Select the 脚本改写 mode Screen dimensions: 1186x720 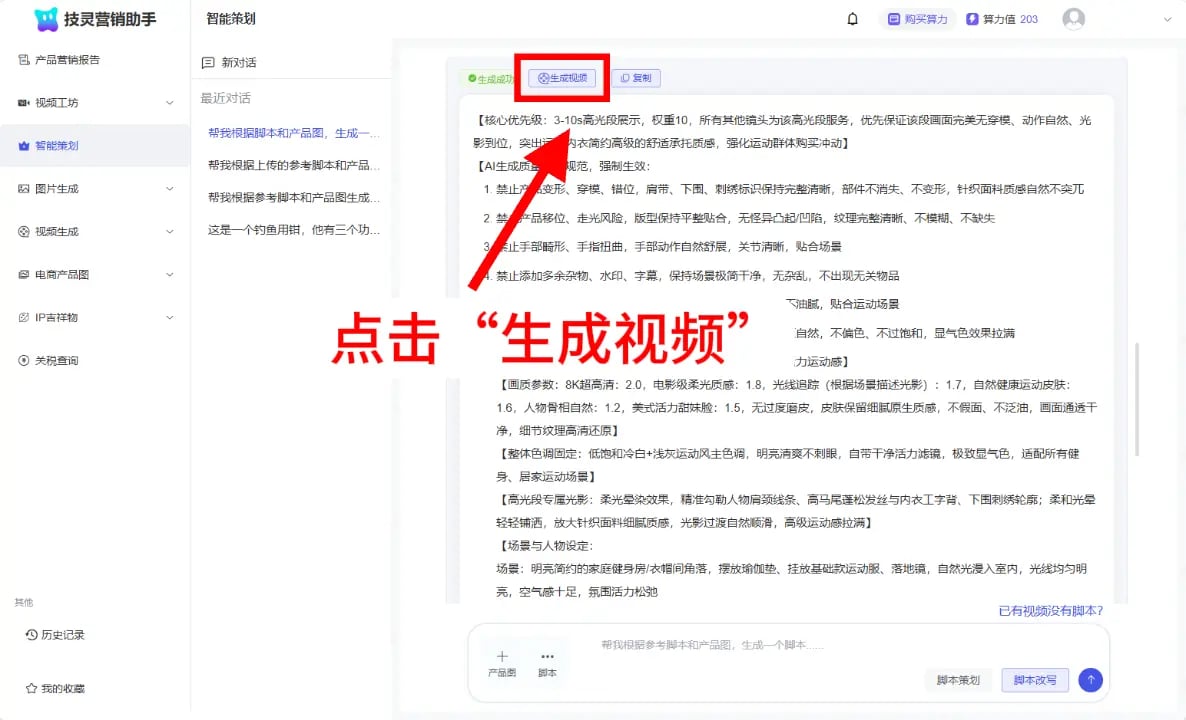tap(1035, 680)
